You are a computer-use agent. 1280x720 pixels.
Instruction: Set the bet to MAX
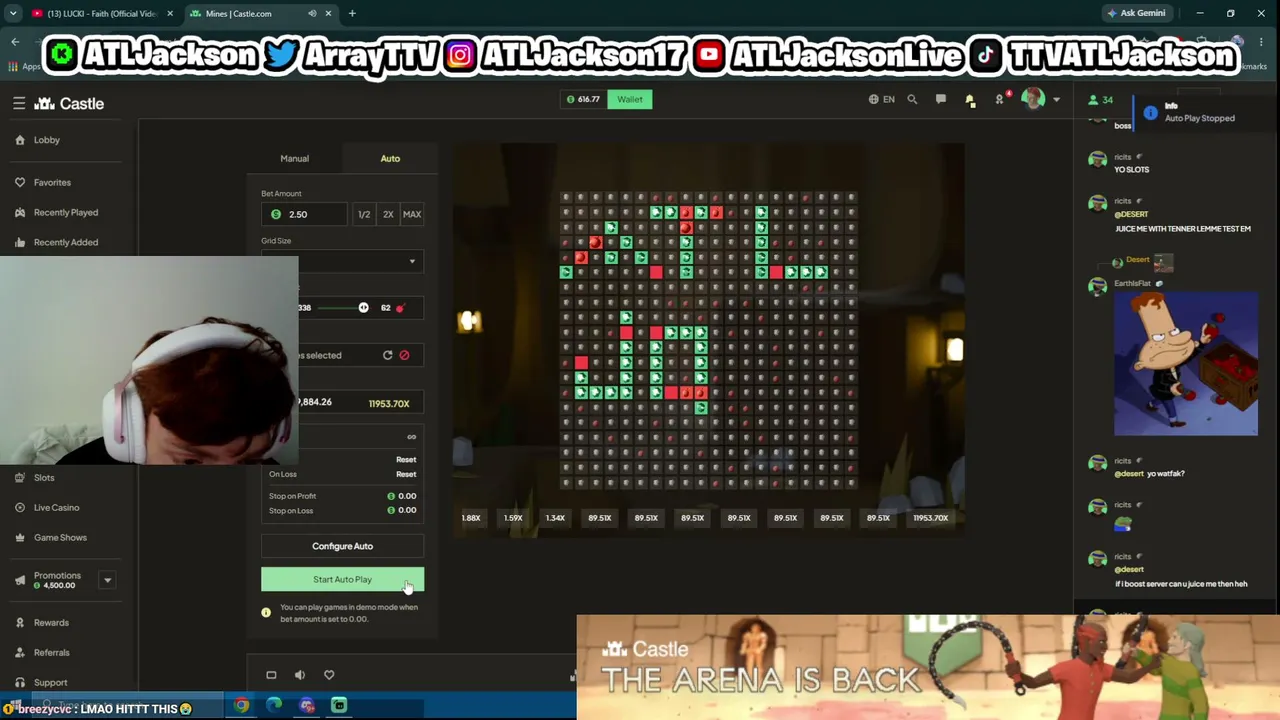tap(412, 214)
